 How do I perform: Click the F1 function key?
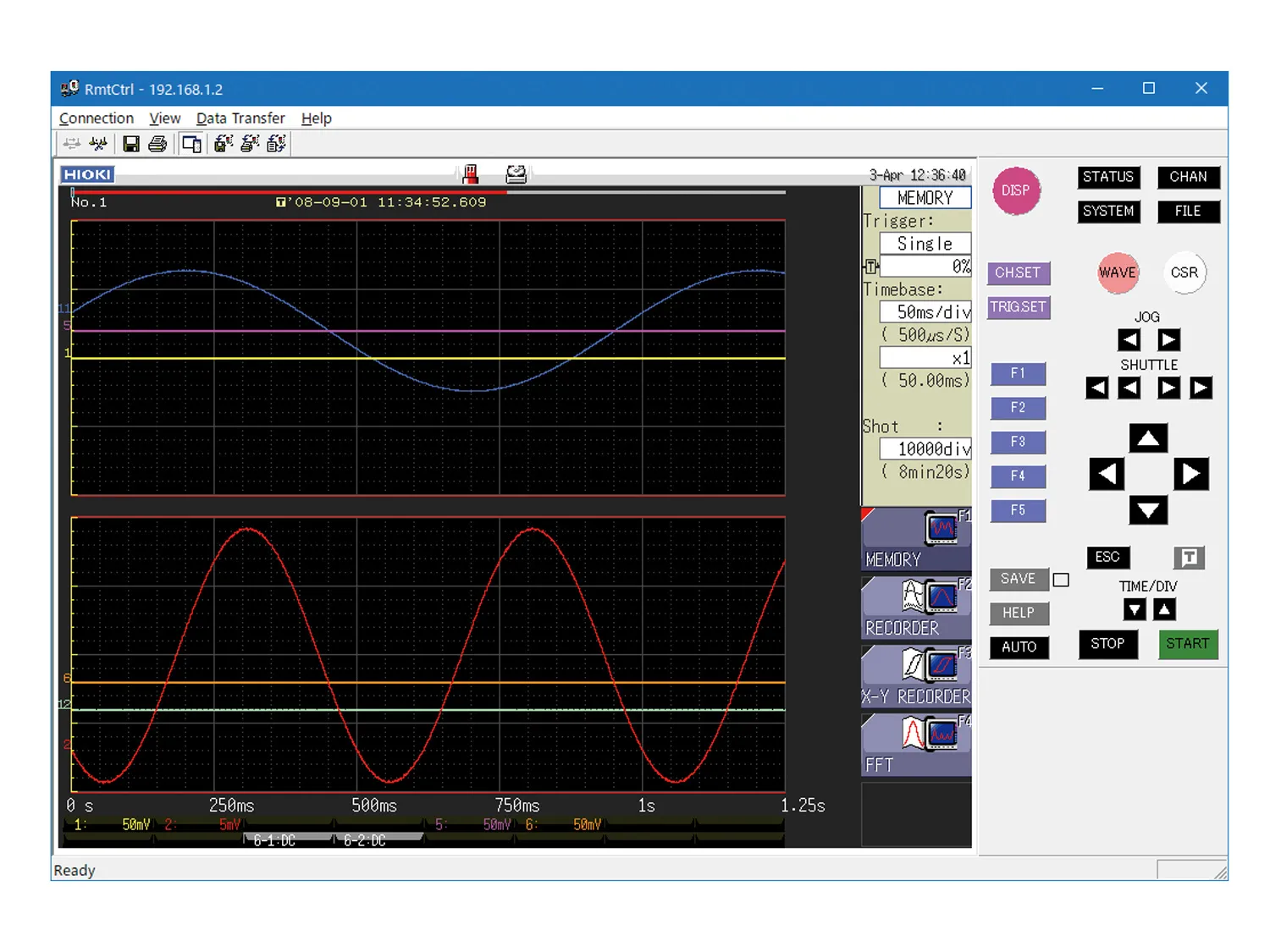1018,374
